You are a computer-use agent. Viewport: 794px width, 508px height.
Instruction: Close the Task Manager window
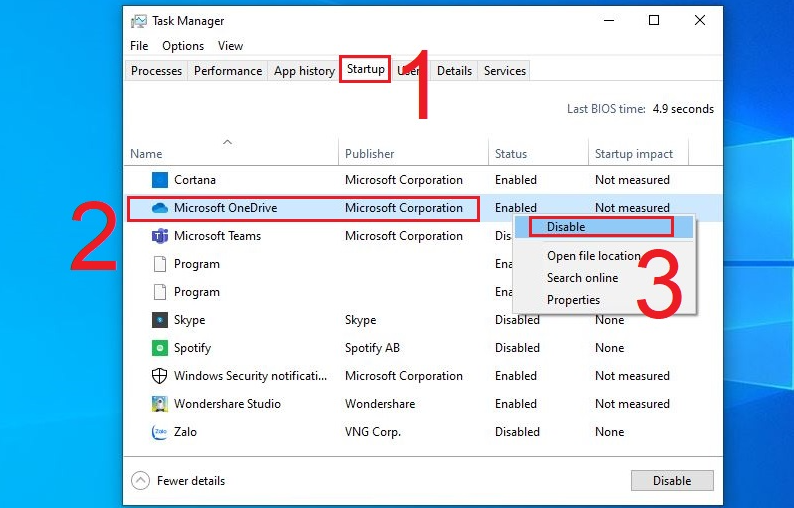click(700, 20)
